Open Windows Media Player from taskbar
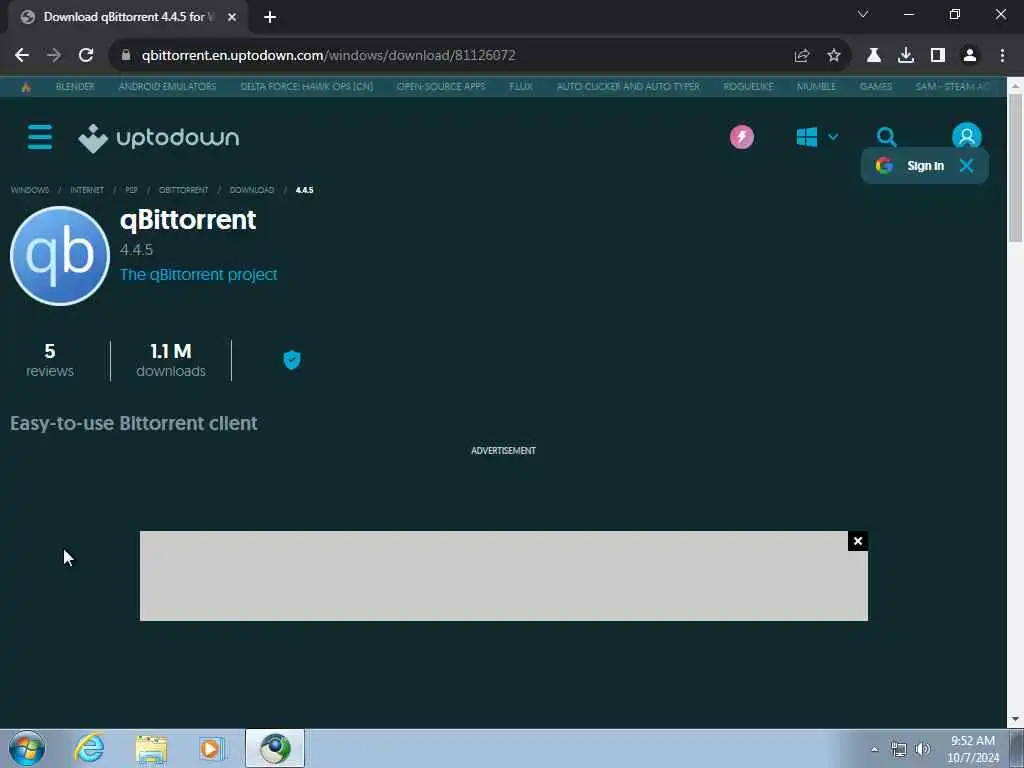Screen dimensions: 1024x768 (211, 749)
